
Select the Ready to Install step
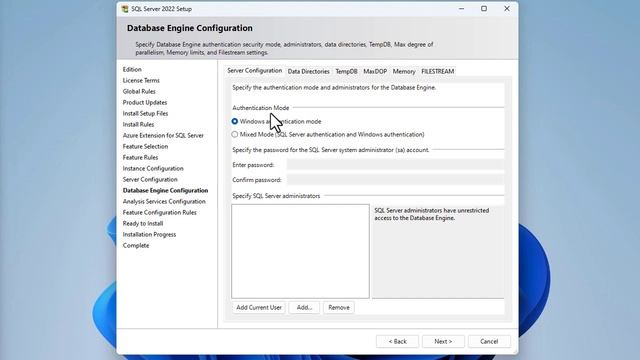143,224
